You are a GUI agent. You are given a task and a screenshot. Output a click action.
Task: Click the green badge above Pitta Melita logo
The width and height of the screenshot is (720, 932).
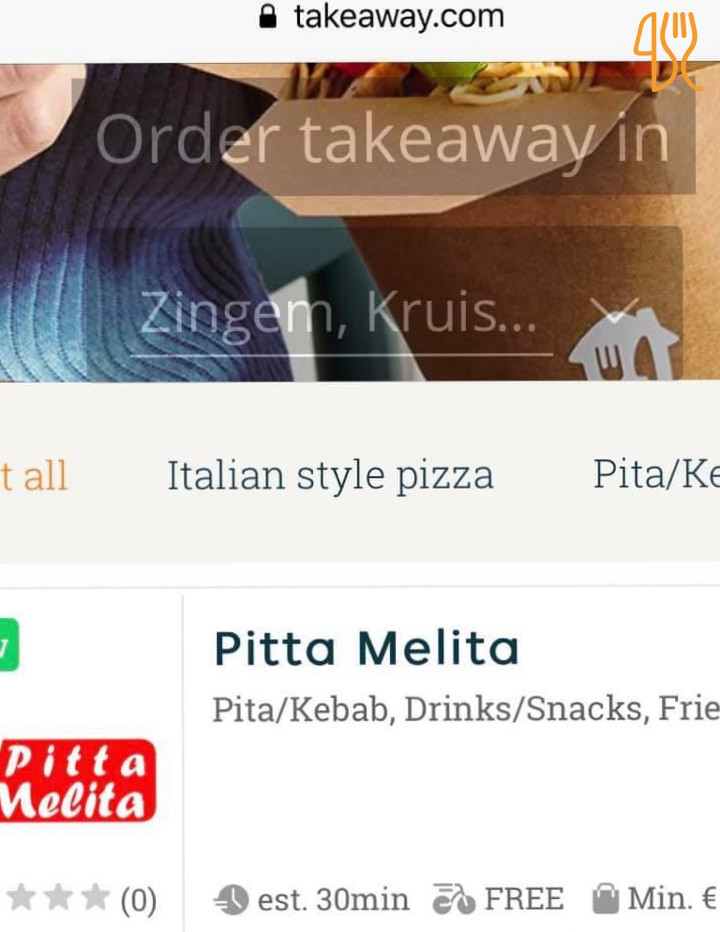[9, 645]
